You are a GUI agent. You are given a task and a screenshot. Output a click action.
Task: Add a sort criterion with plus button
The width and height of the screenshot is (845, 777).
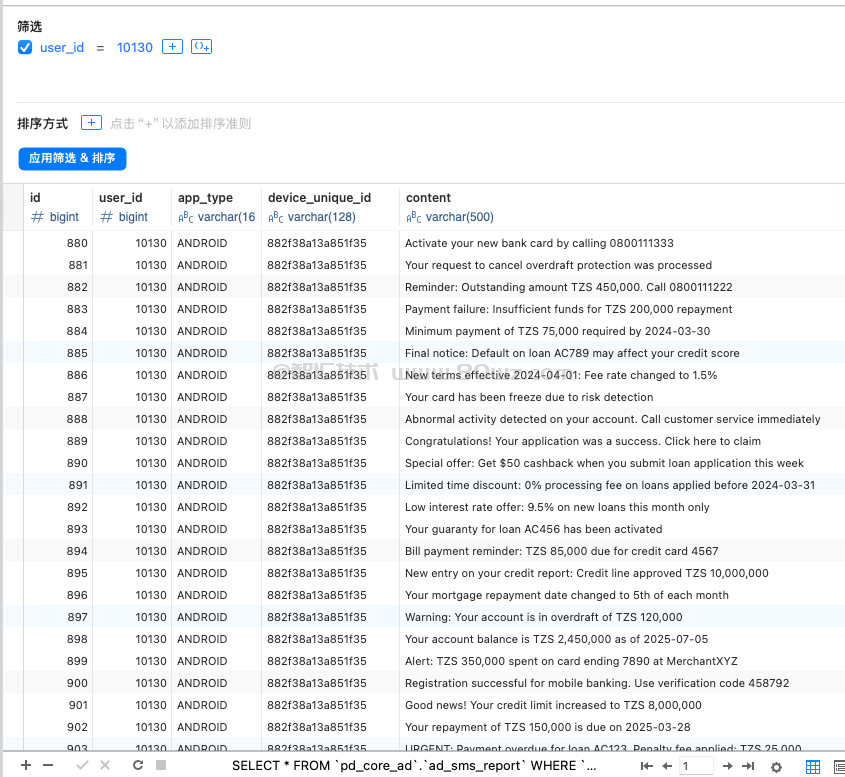click(x=91, y=123)
